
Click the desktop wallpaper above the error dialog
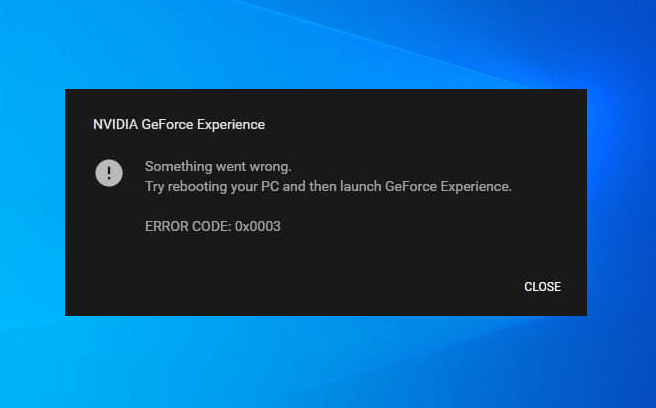click(x=328, y=45)
